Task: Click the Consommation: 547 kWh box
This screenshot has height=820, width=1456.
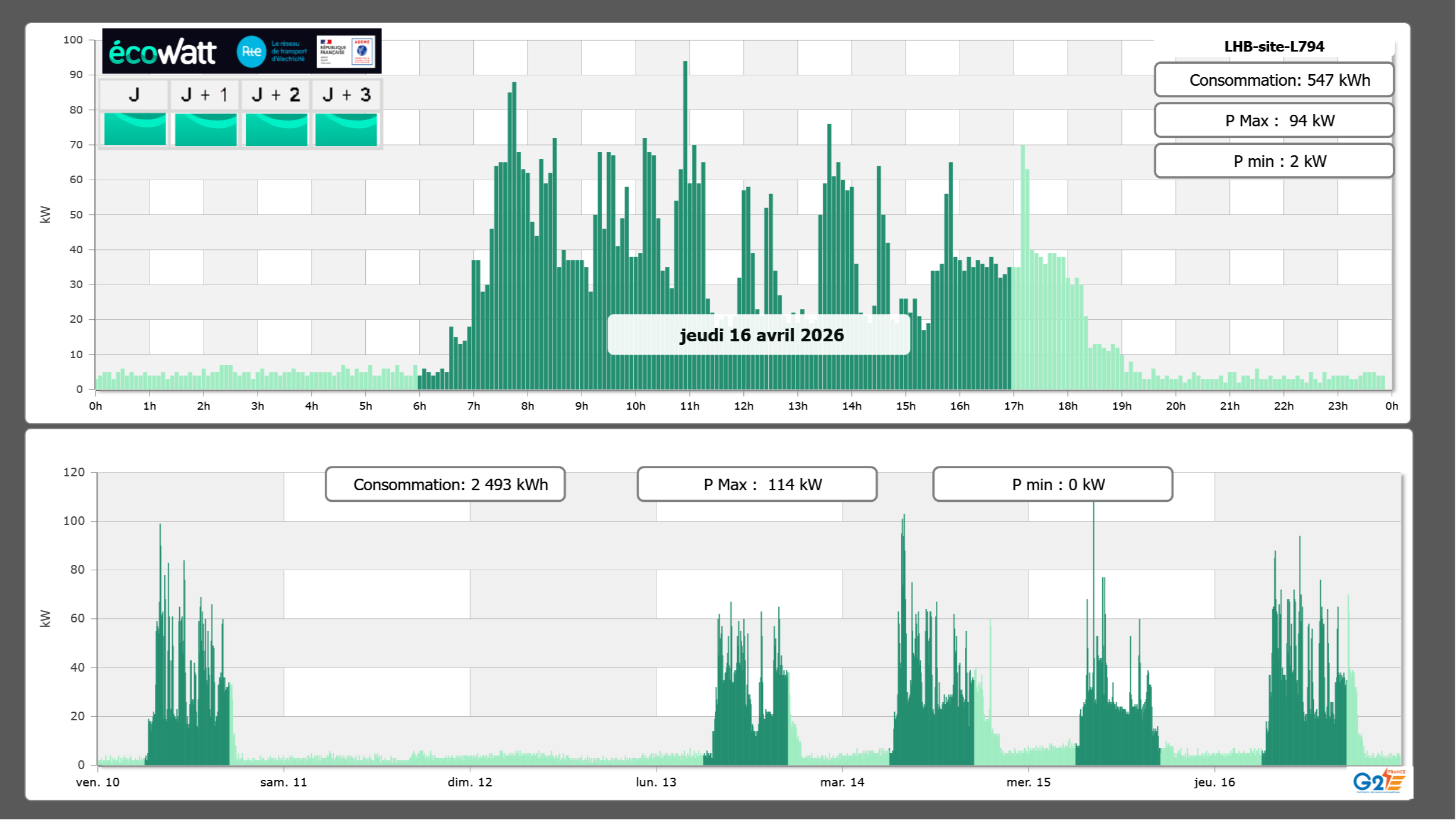Action: [1274, 80]
